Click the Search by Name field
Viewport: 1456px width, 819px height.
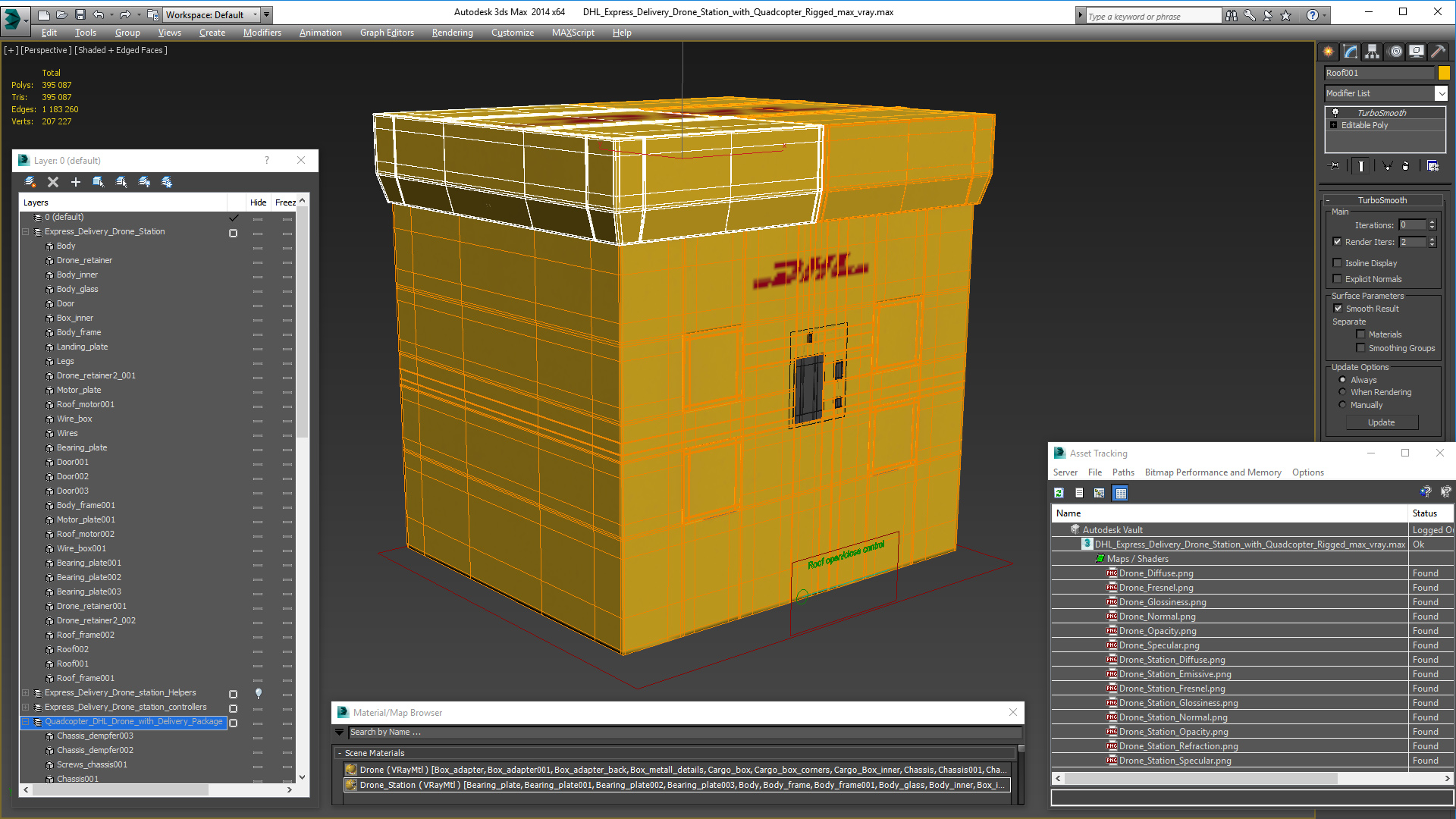(x=685, y=733)
